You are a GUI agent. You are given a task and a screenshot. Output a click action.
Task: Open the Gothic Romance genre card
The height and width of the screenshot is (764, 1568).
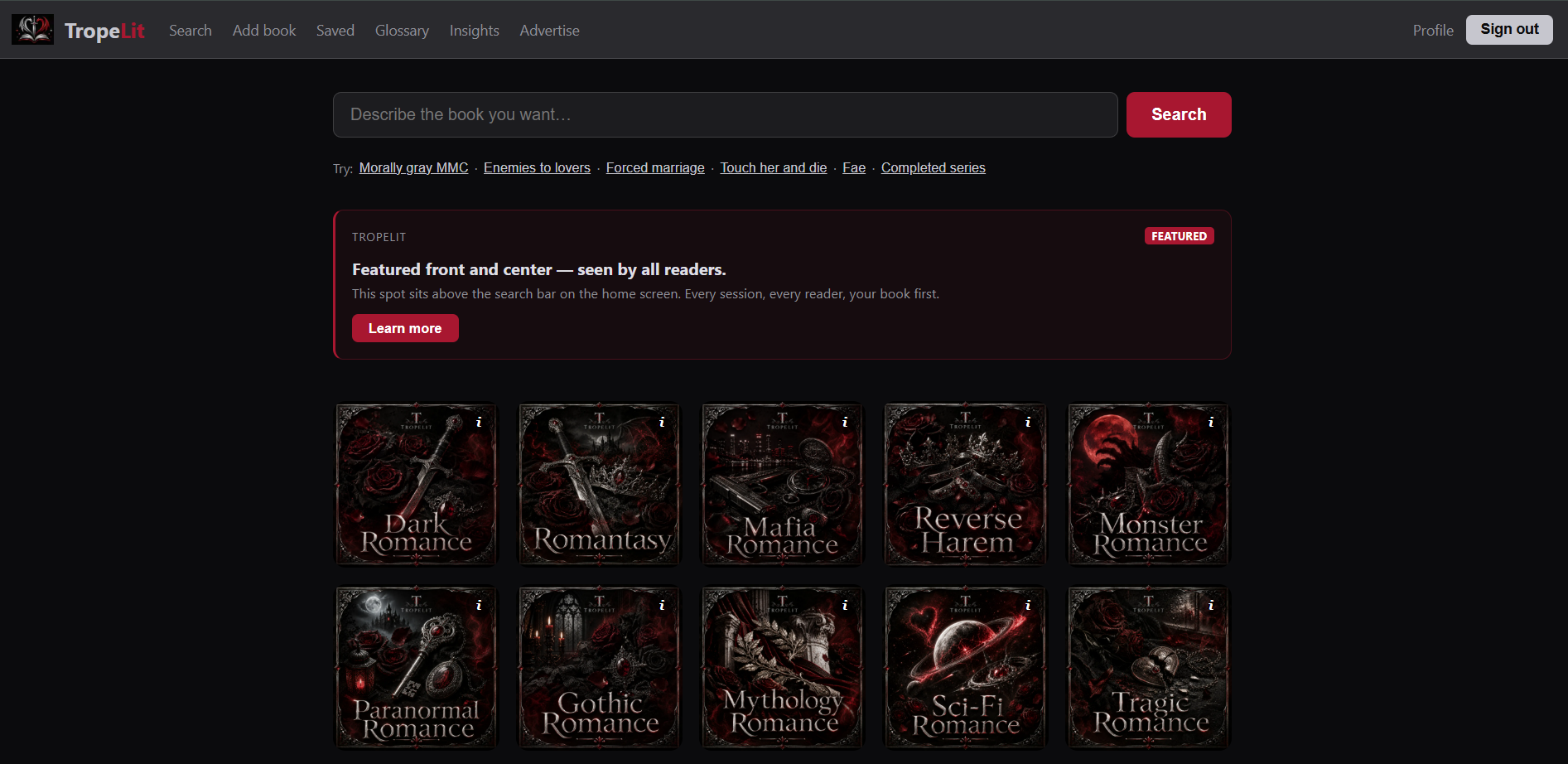tap(599, 667)
